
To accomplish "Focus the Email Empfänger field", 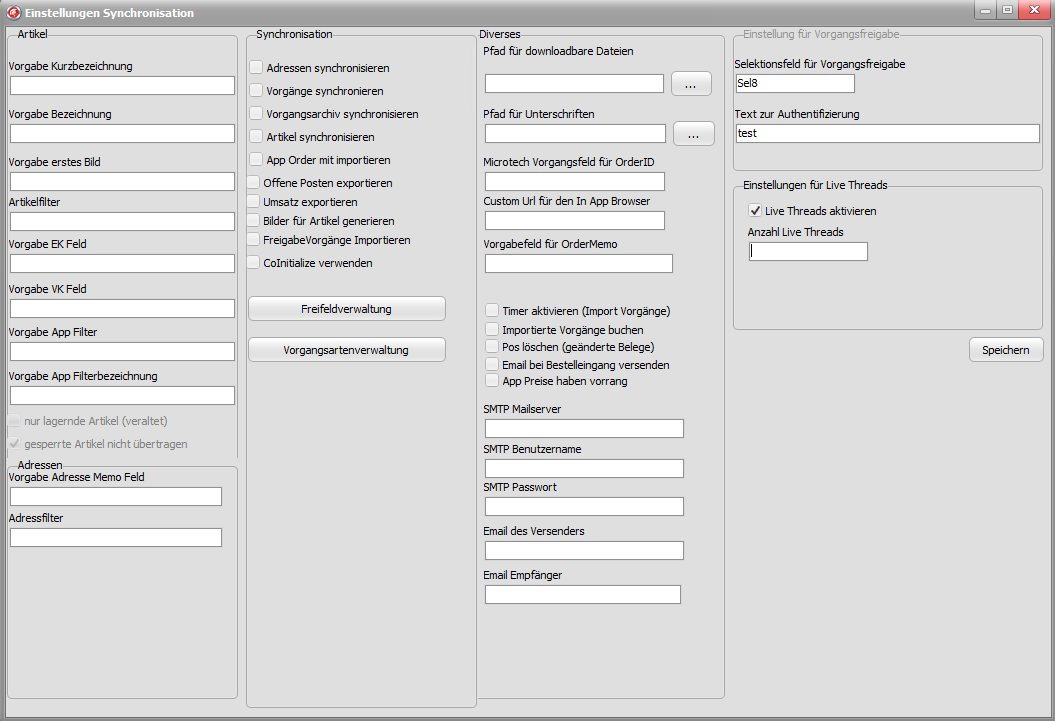I will 582,595.
